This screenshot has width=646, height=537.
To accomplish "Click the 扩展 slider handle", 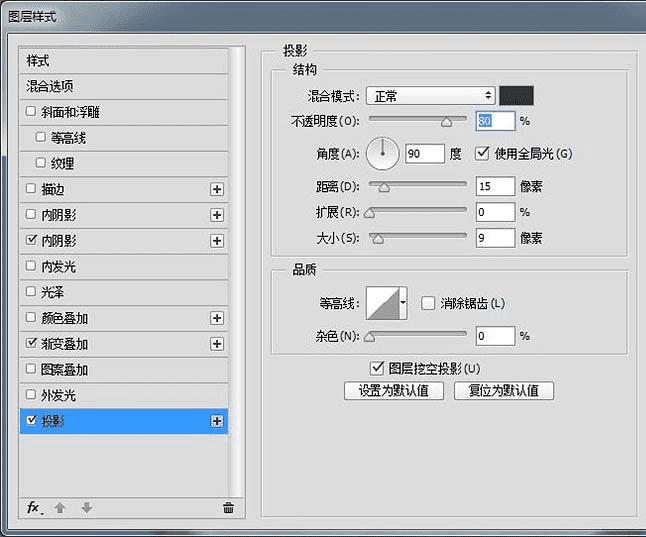I will pos(370,213).
